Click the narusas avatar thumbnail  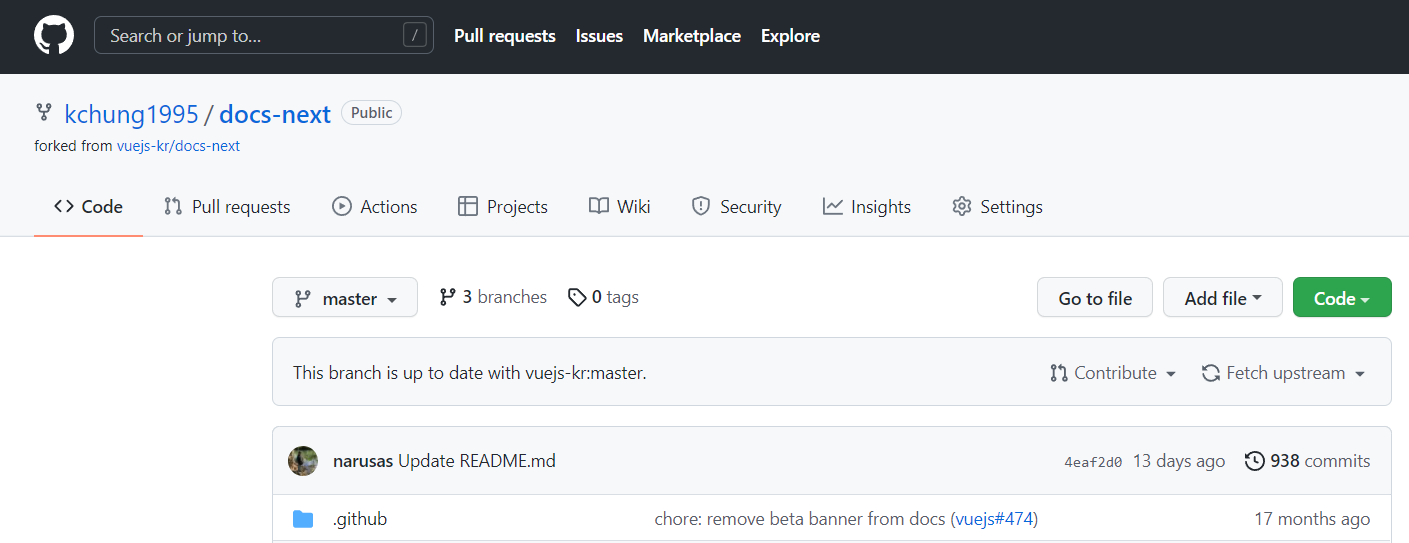pos(303,461)
